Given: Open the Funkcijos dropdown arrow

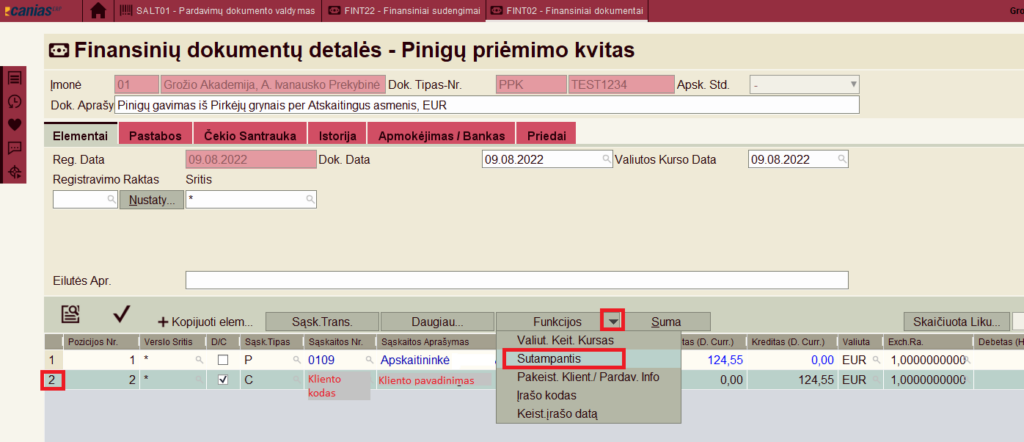Looking at the screenshot, I should coord(611,321).
